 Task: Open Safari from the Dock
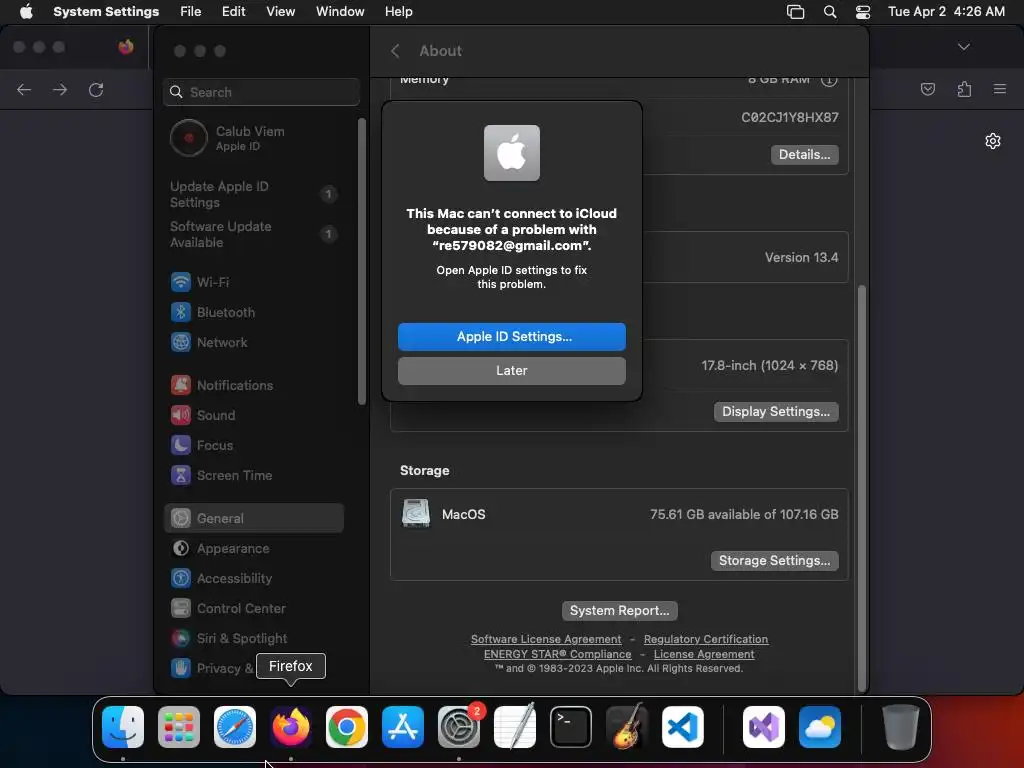(x=235, y=727)
